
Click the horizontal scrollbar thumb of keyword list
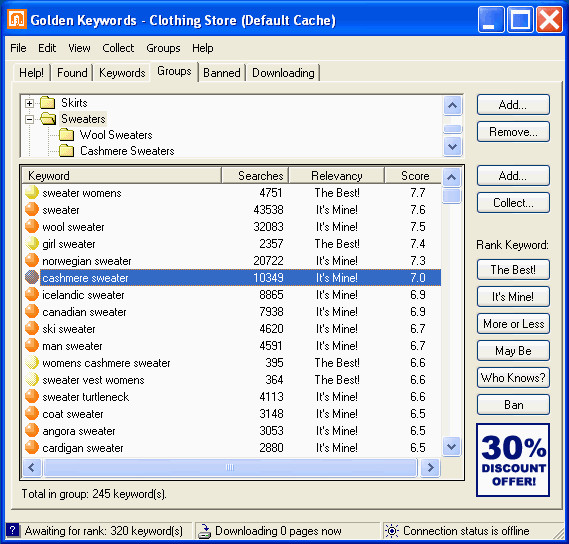230,467
